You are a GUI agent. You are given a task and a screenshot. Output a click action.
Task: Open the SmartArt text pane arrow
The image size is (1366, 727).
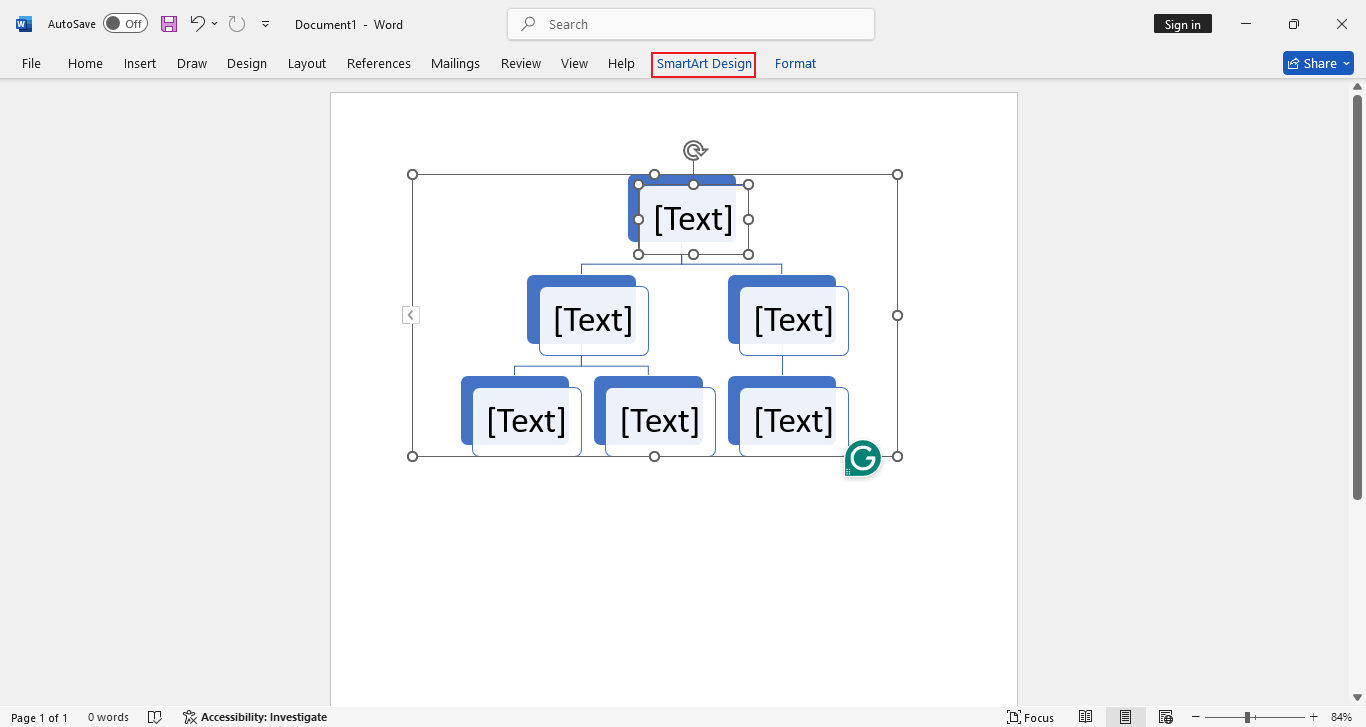(x=410, y=314)
